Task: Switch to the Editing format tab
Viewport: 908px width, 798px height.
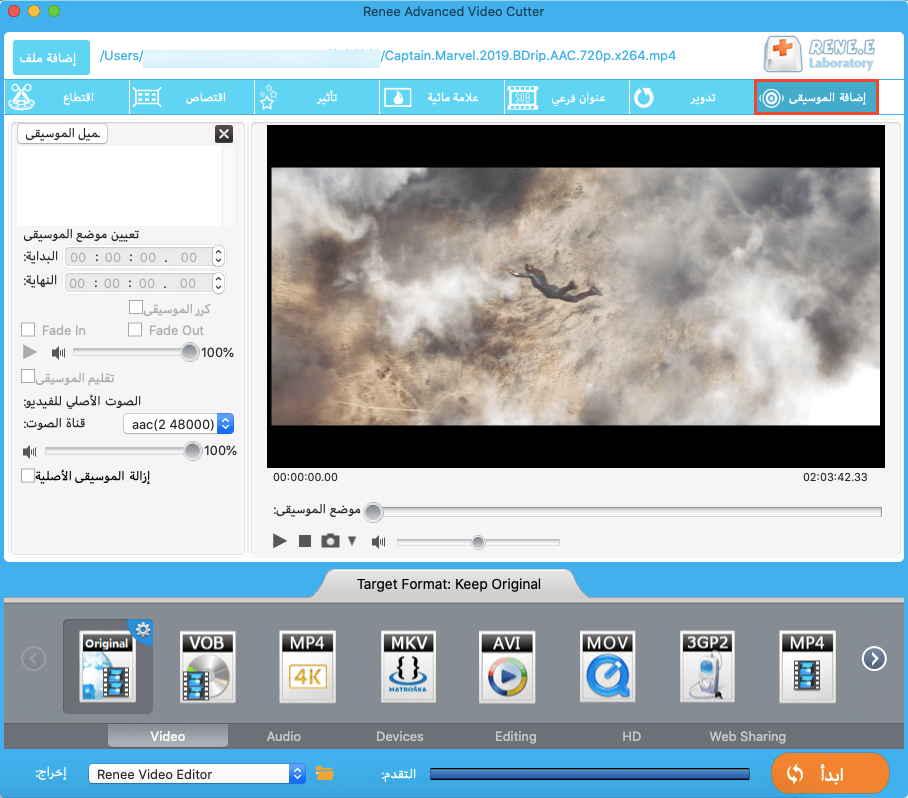Action: click(x=515, y=736)
